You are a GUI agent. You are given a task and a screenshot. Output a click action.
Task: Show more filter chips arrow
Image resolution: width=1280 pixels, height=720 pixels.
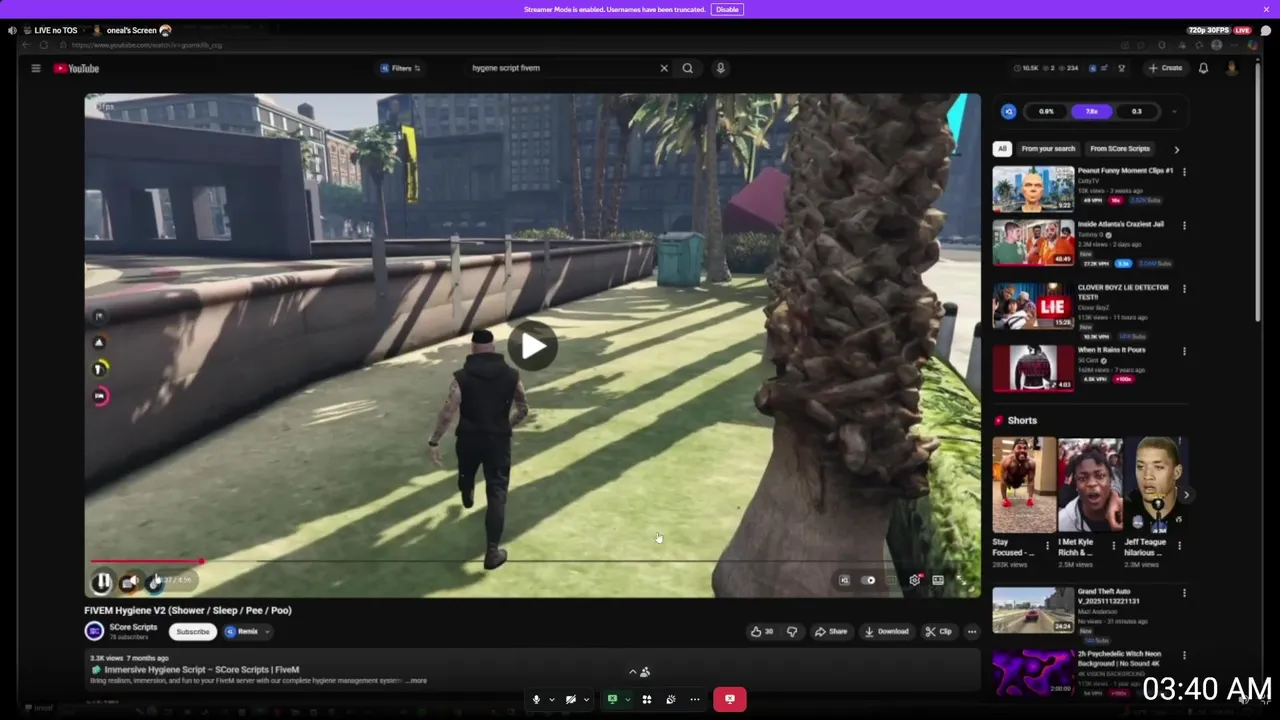(x=1176, y=149)
